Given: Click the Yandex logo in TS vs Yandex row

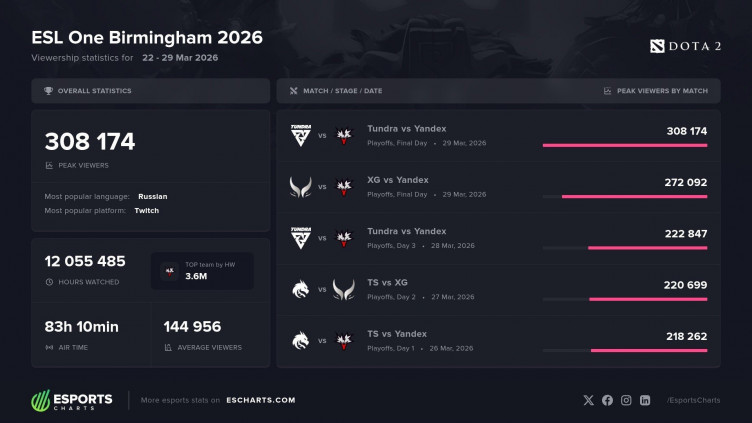Looking at the screenshot, I should pyautogui.click(x=346, y=341).
